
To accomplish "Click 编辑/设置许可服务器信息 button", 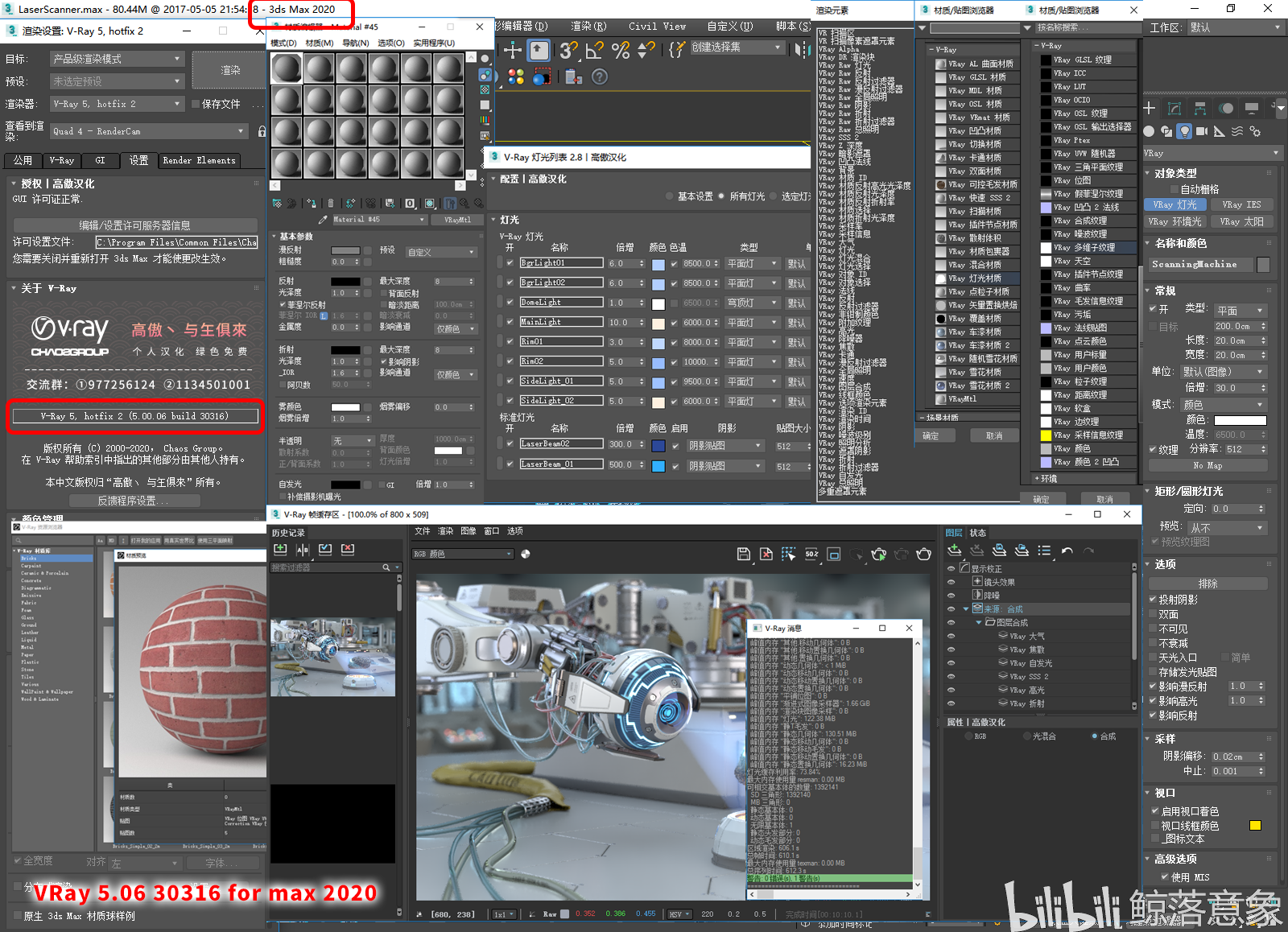I will (135, 225).
